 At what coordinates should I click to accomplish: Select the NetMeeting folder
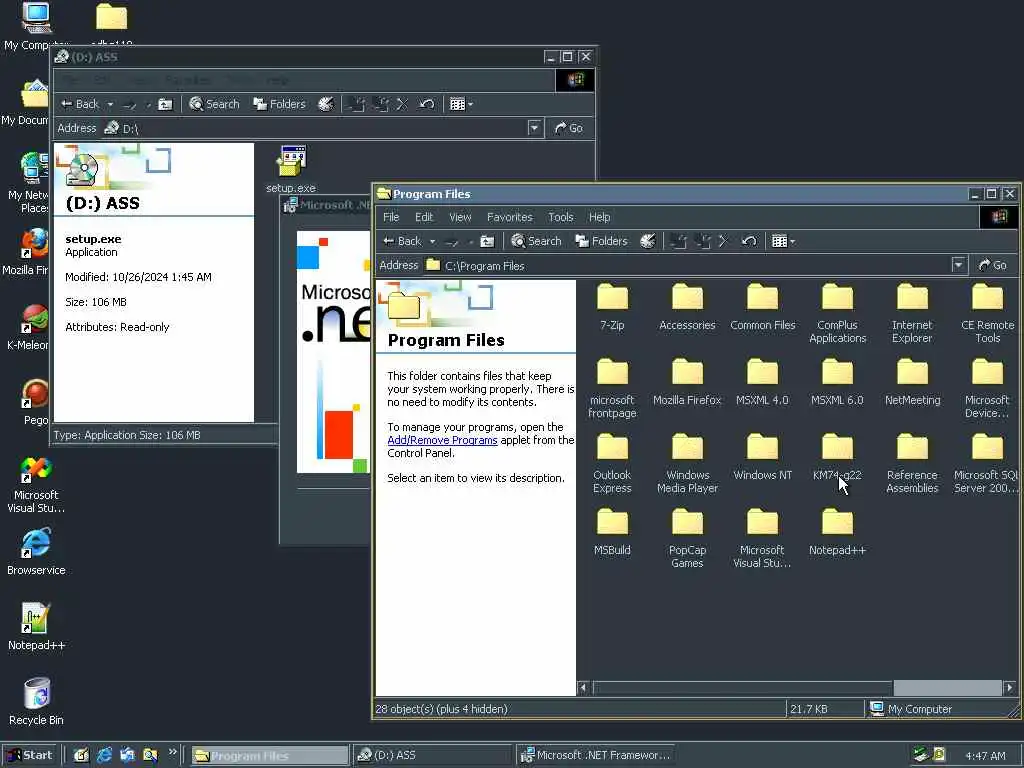coord(912,382)
